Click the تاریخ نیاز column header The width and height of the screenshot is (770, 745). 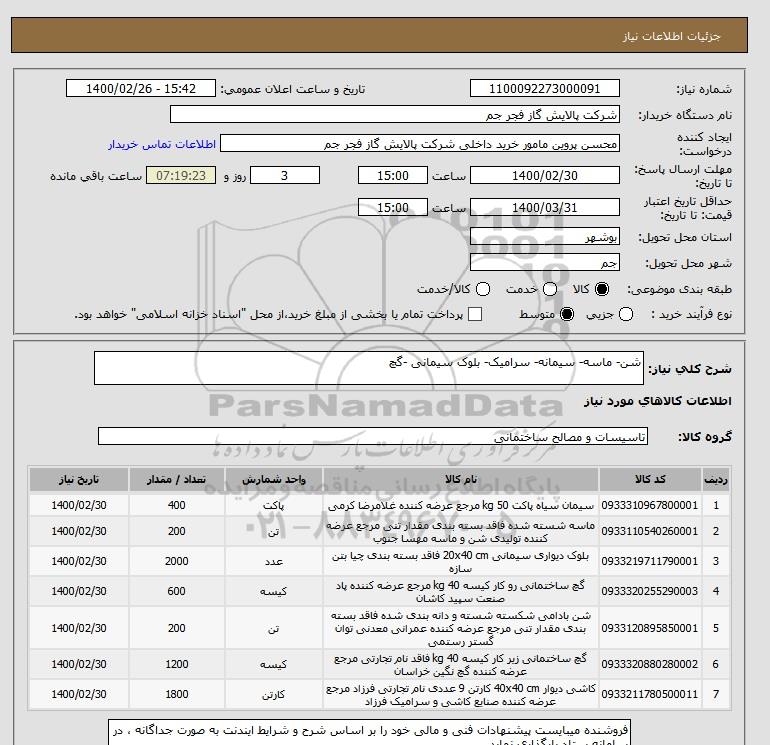coord(79,479)
